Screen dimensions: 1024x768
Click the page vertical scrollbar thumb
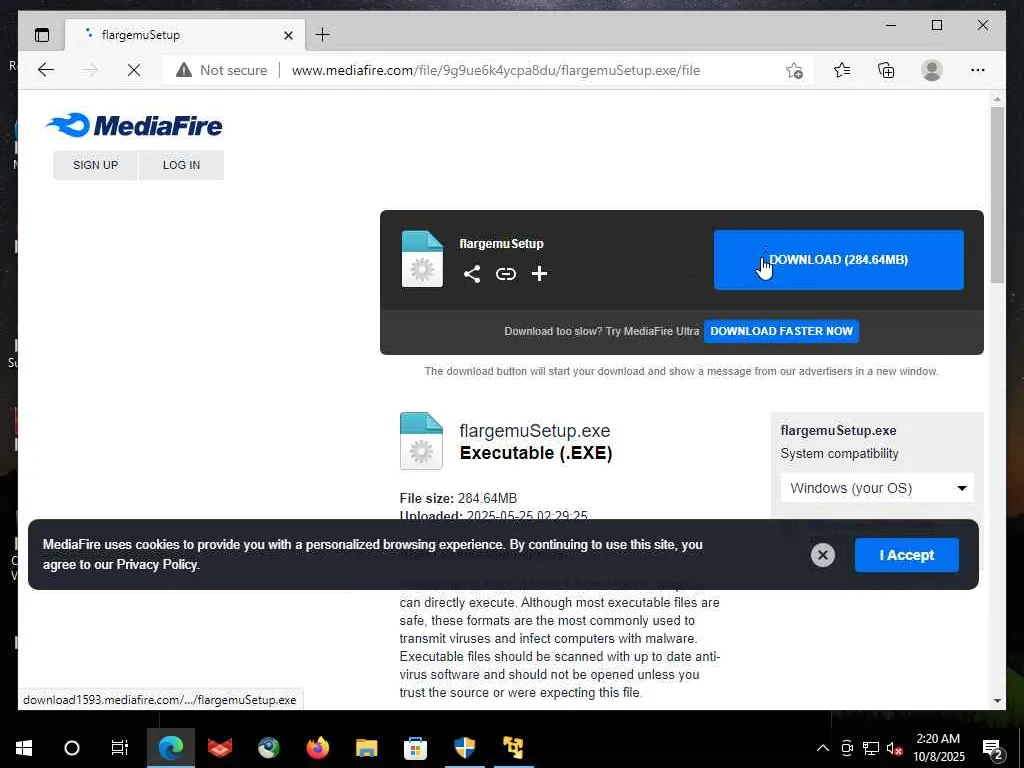[997, 195]
